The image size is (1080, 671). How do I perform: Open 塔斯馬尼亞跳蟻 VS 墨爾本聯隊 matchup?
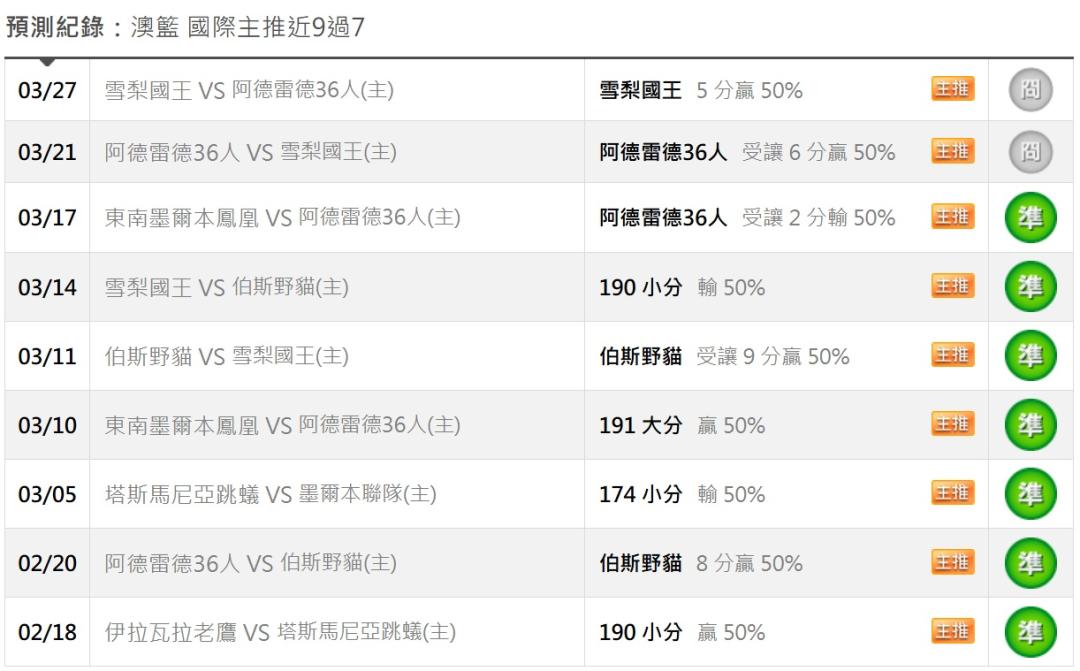point(271,494)
